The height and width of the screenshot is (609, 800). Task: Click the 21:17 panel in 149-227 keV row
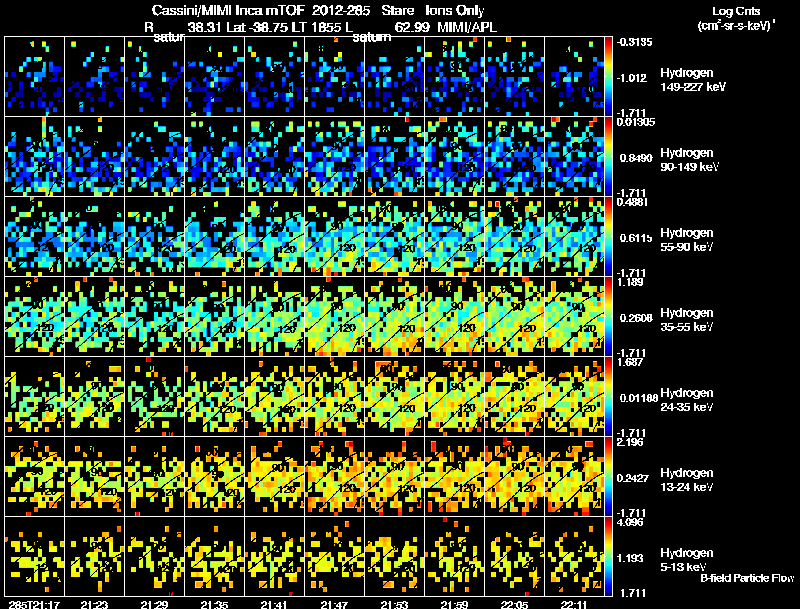pyautogui.click(x=34, y=77)
